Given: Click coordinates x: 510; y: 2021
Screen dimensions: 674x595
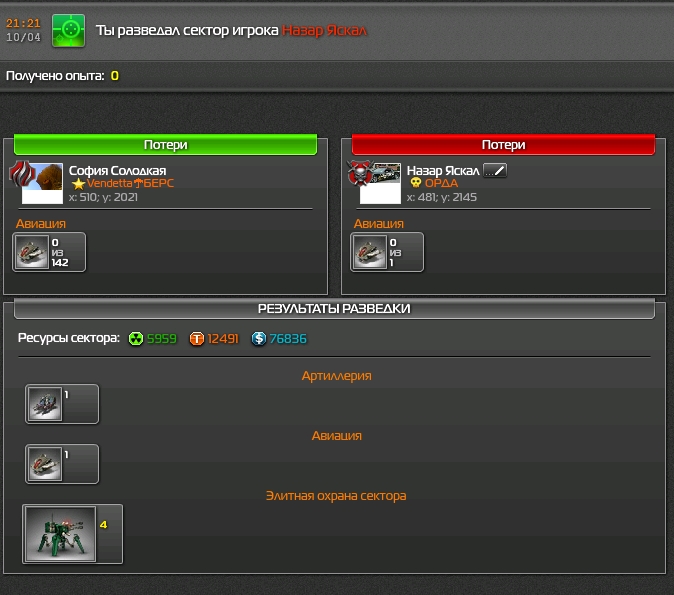Looking at the screenshot, I should pyautogui.click(x=103, y=197).
